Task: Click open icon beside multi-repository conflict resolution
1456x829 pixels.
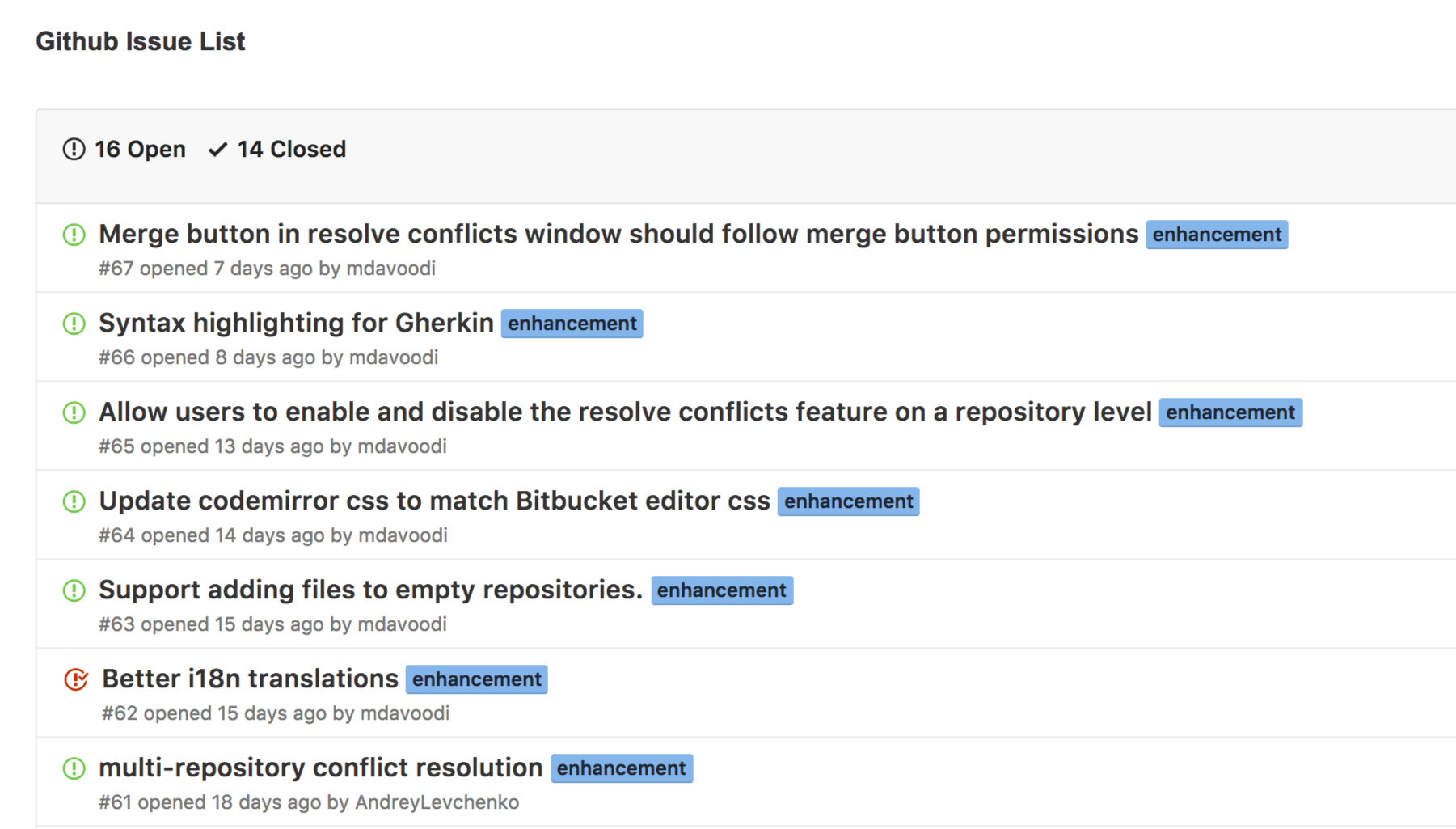Action: click(x=74, y=768)
